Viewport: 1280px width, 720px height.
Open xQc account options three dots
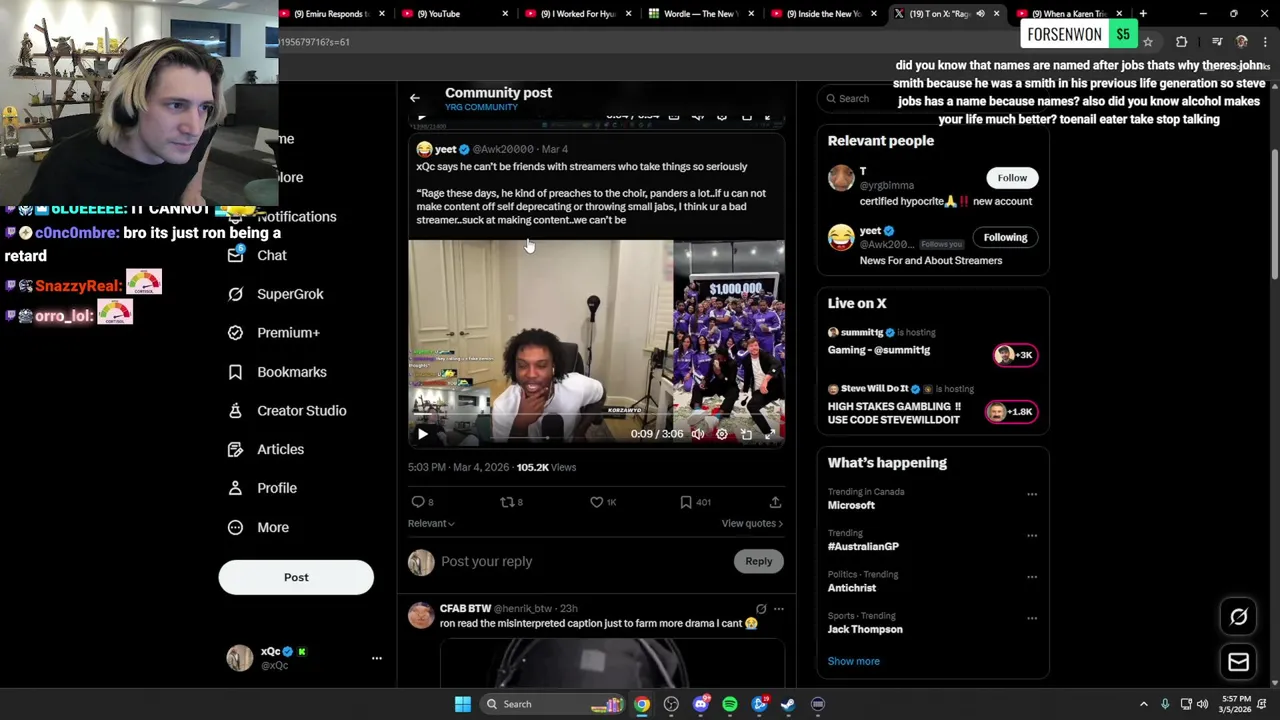[x=377, y=658]
